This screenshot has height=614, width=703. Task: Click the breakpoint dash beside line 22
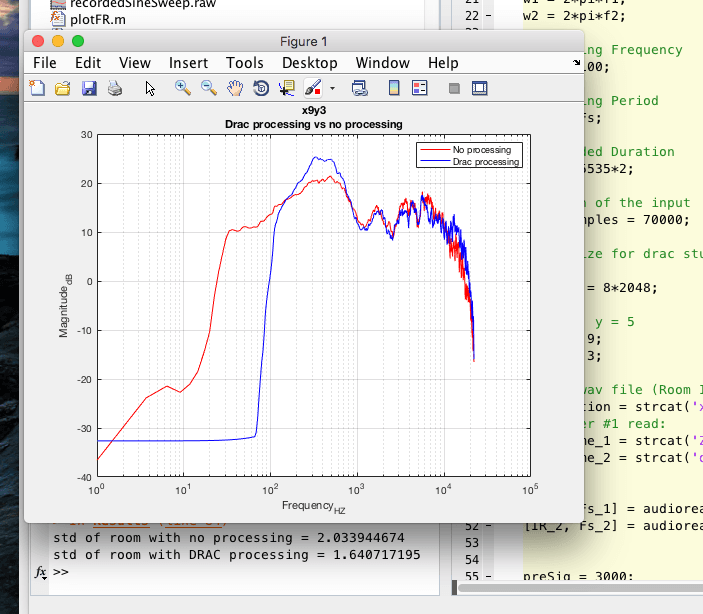[x=488, y=16]
